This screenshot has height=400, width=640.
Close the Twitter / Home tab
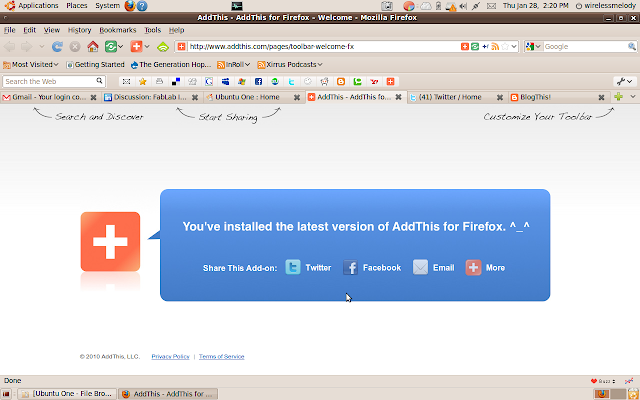[500, 97]
